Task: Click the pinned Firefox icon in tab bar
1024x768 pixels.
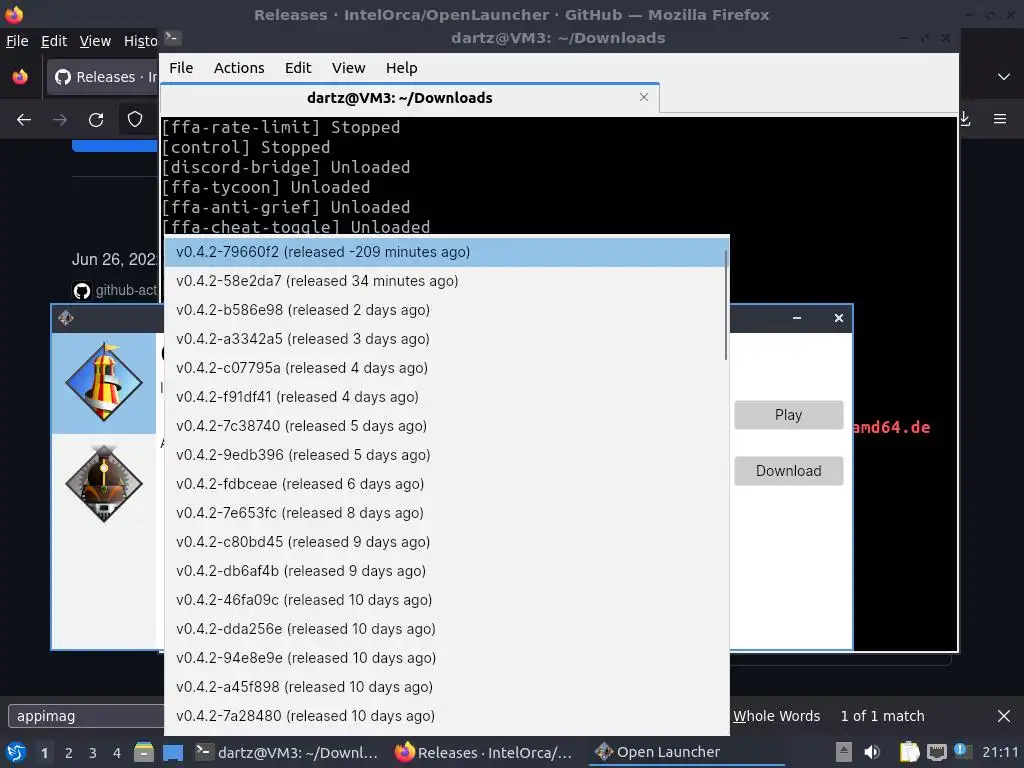Action: tap(20, 77)
